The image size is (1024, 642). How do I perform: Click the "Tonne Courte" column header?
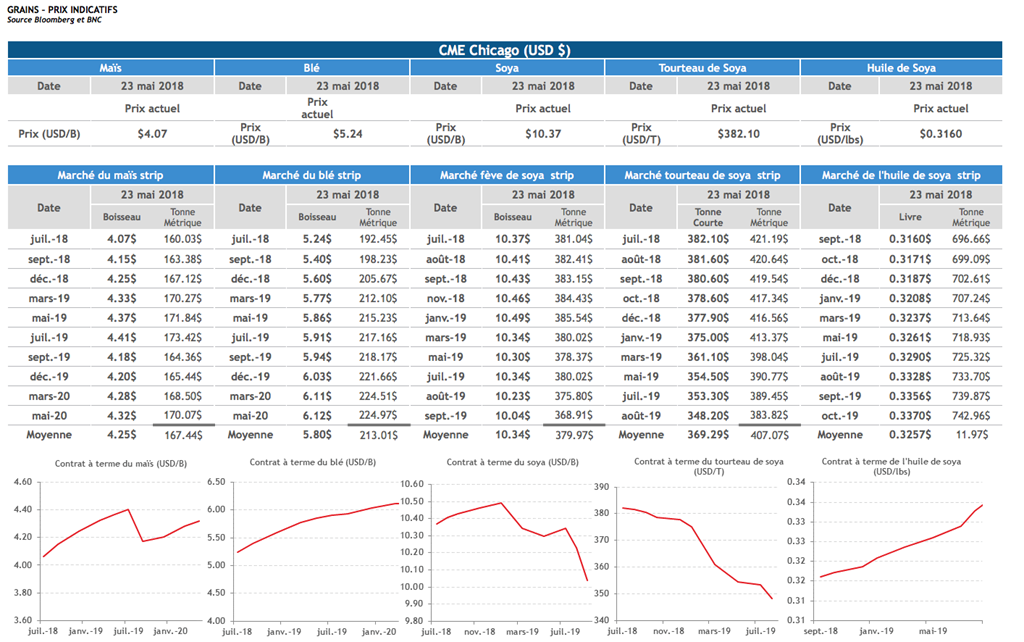(708, 217)
